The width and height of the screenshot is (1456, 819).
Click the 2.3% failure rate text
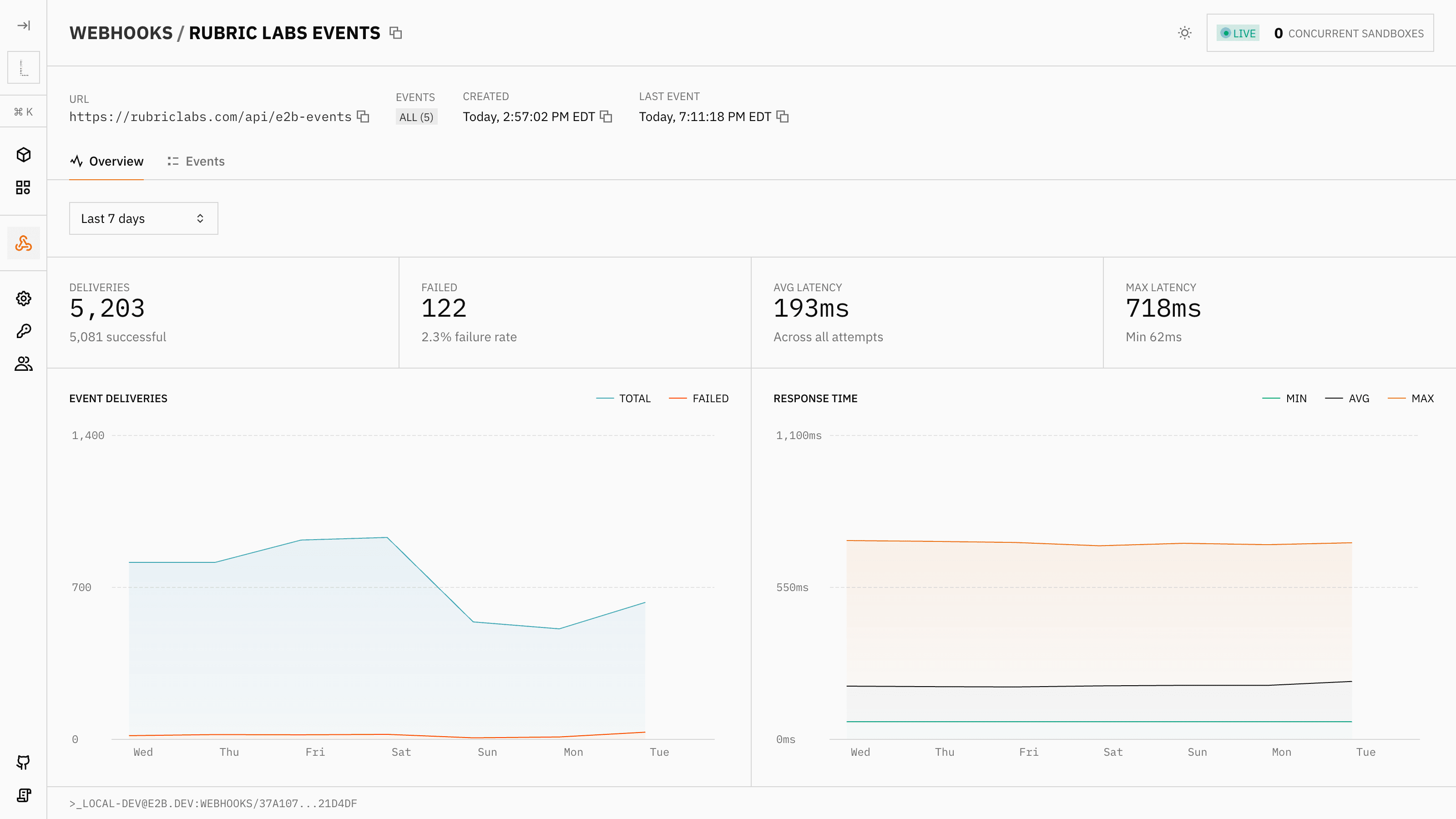point(469,337)
